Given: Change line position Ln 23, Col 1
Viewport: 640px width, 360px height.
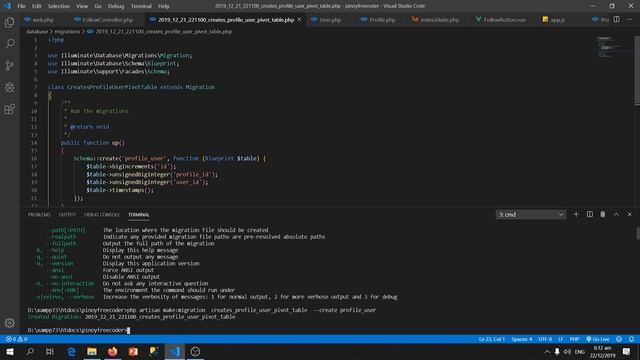Looking at the screenshot, I should (x=492, y=339).
